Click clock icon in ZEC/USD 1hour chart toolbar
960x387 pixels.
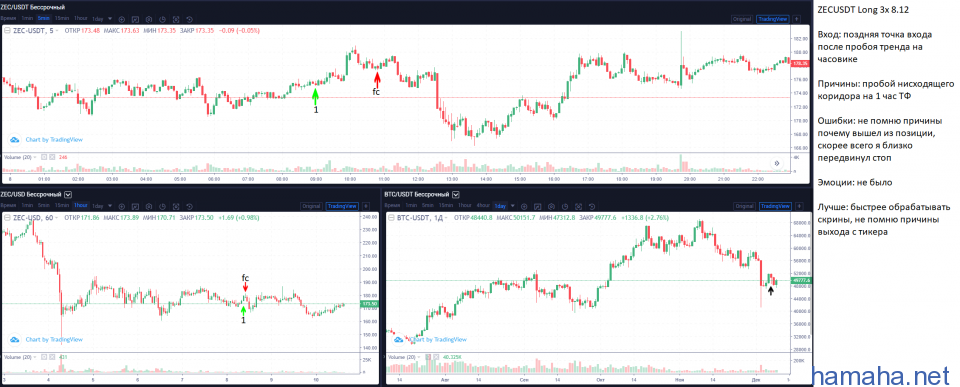pos(162,206)
